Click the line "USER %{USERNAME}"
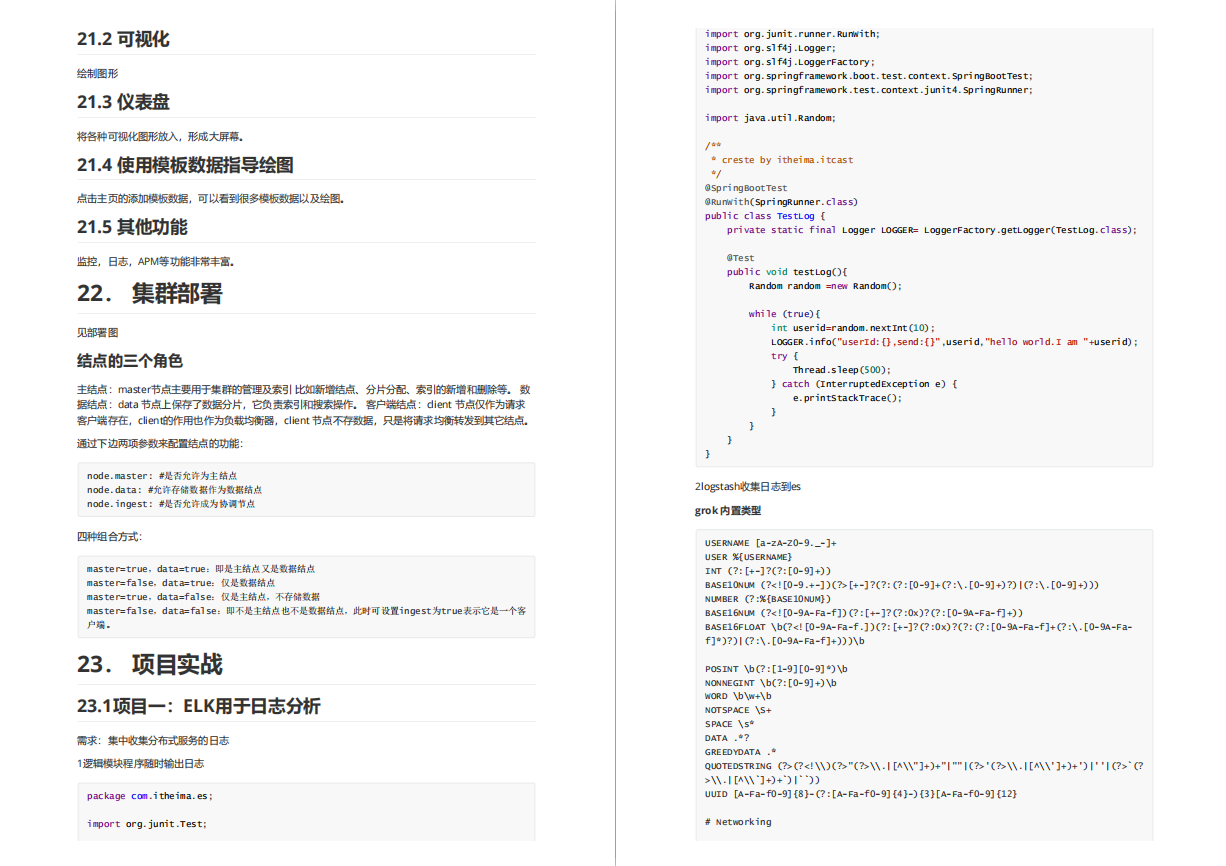Viewport: 1226px width, 866px height. click(x=749, y=557)
